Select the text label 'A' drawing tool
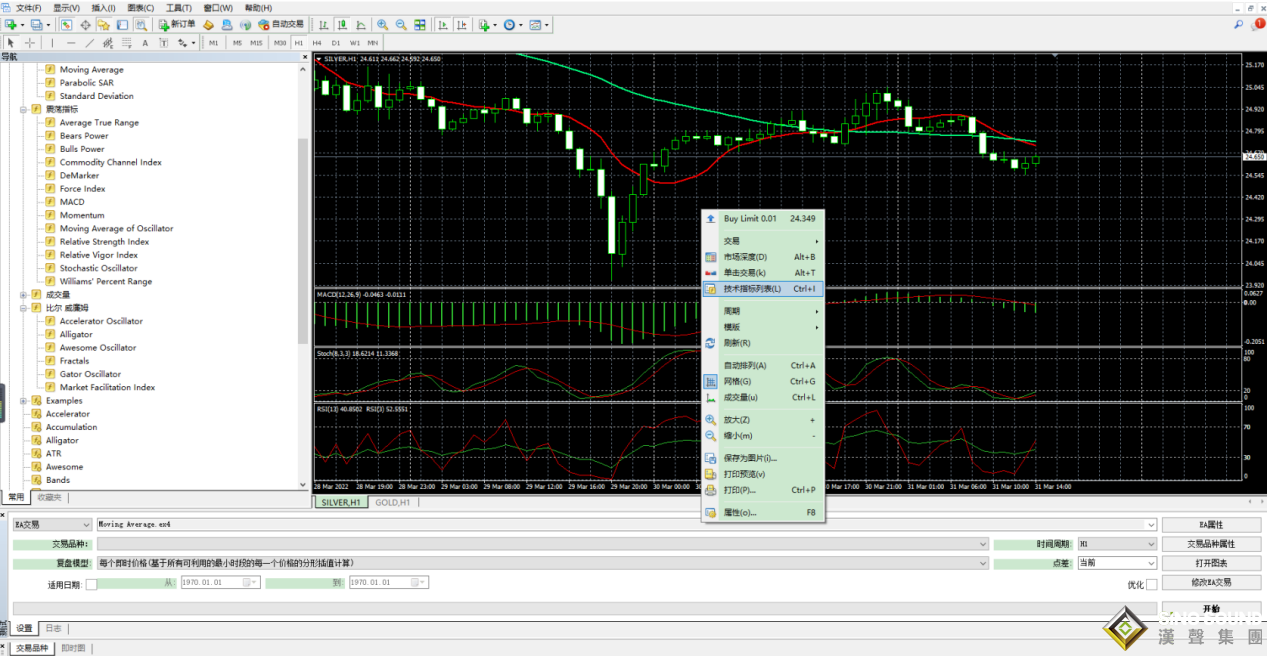Image resolution: width=1267 pixels, height=656 pixels. pyautogui.click(x=145, y=43)
